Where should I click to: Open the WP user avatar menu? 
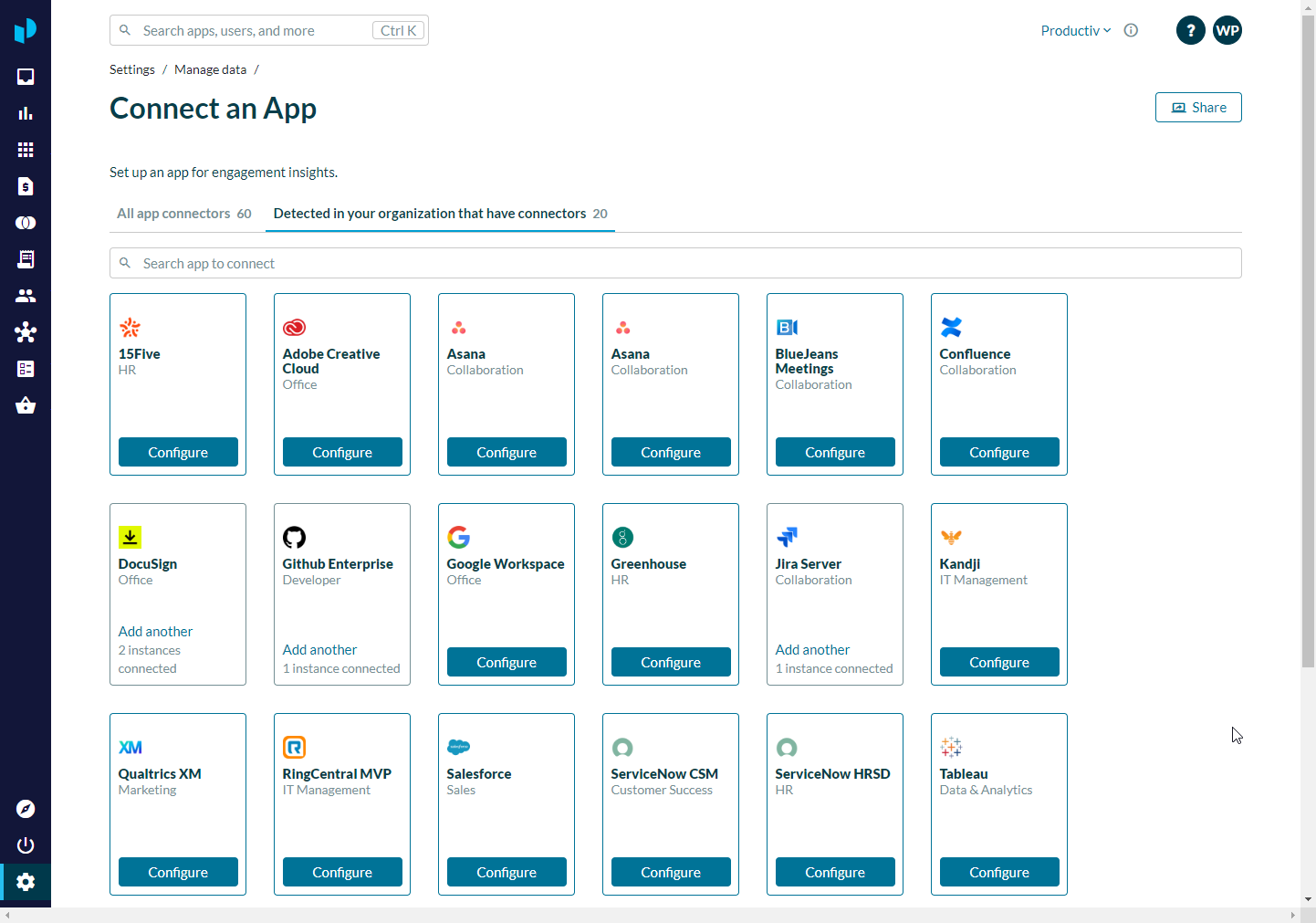coord(1227,30)
